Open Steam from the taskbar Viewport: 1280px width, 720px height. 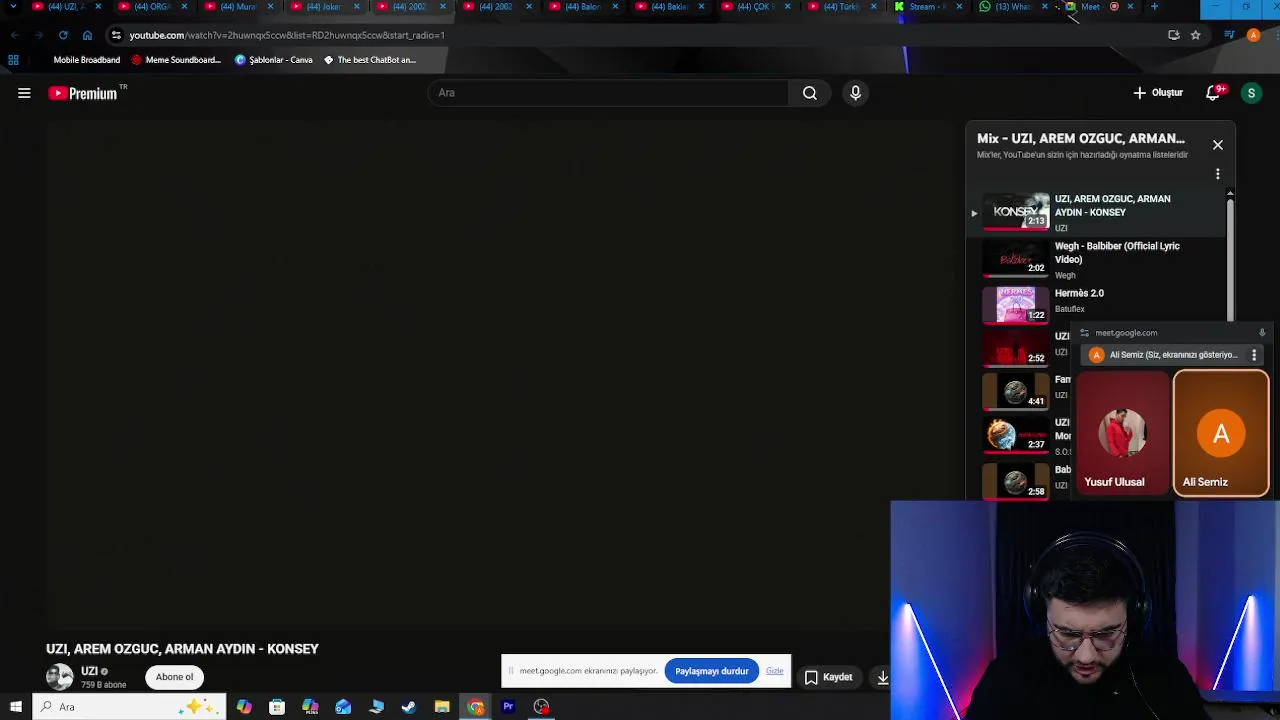pos(409,707)
